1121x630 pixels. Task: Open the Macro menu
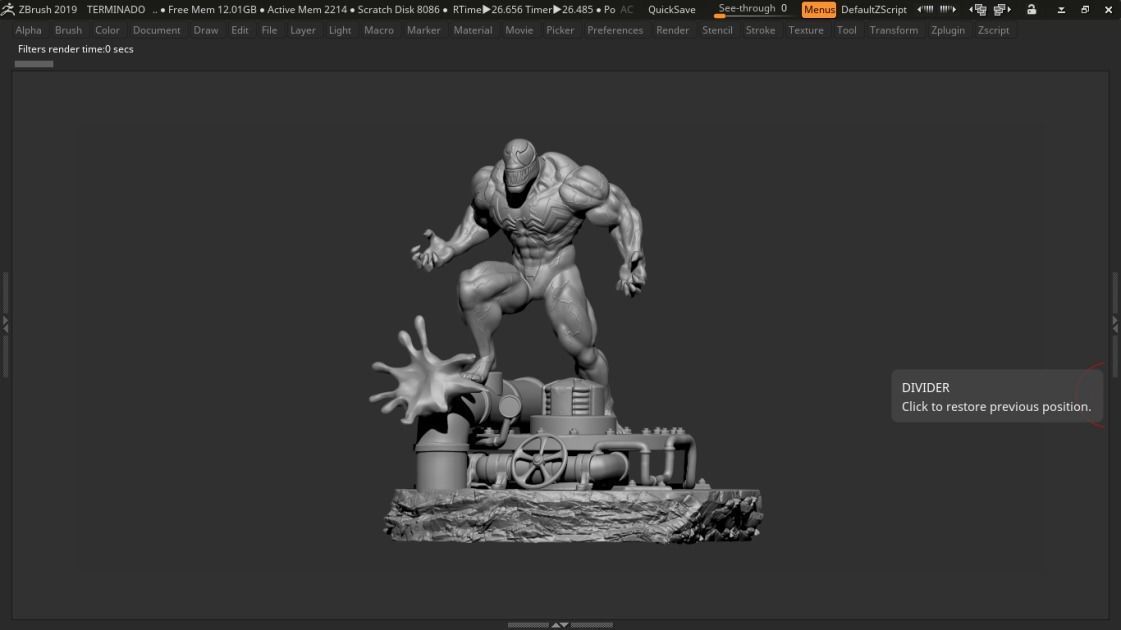[x=379, y=30]
